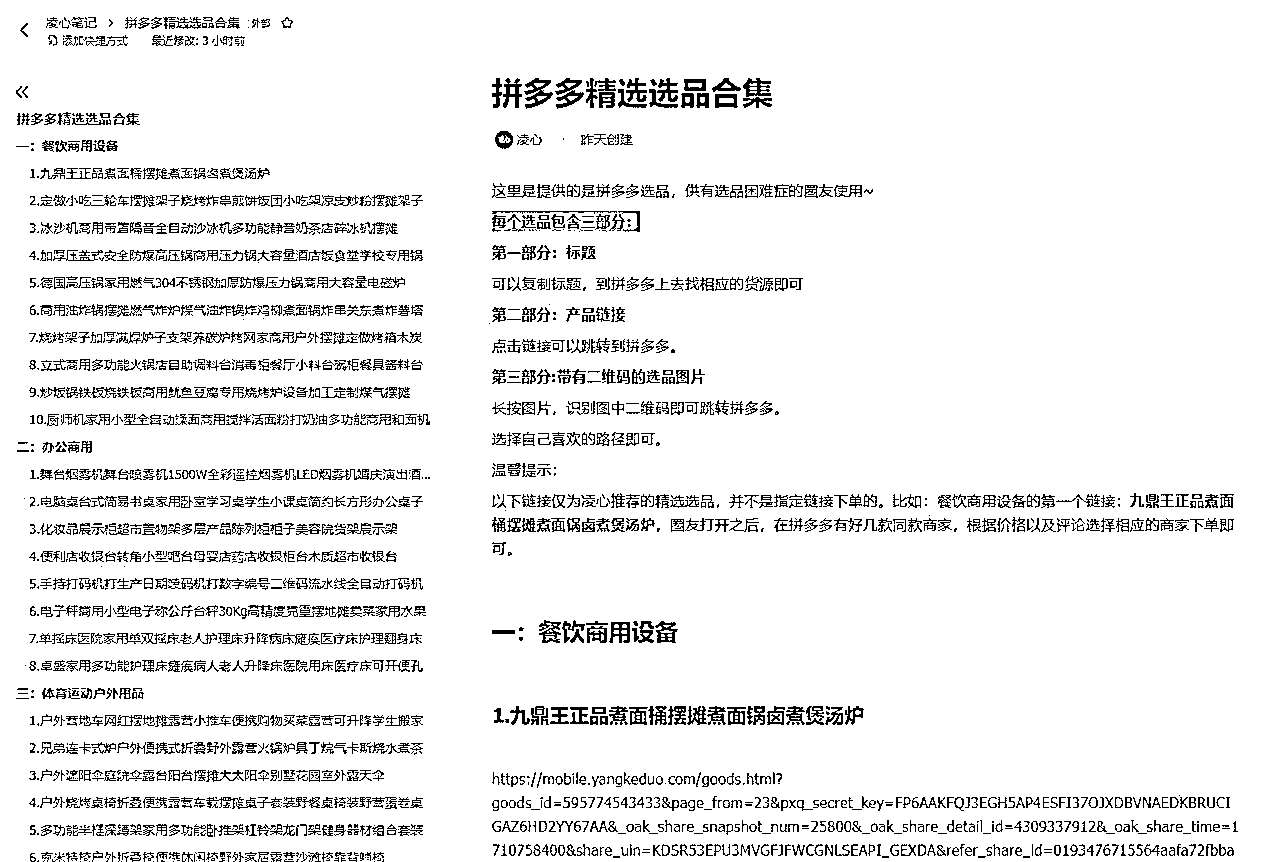Collapse the outline sidebar with double chevron

point(22,92)
